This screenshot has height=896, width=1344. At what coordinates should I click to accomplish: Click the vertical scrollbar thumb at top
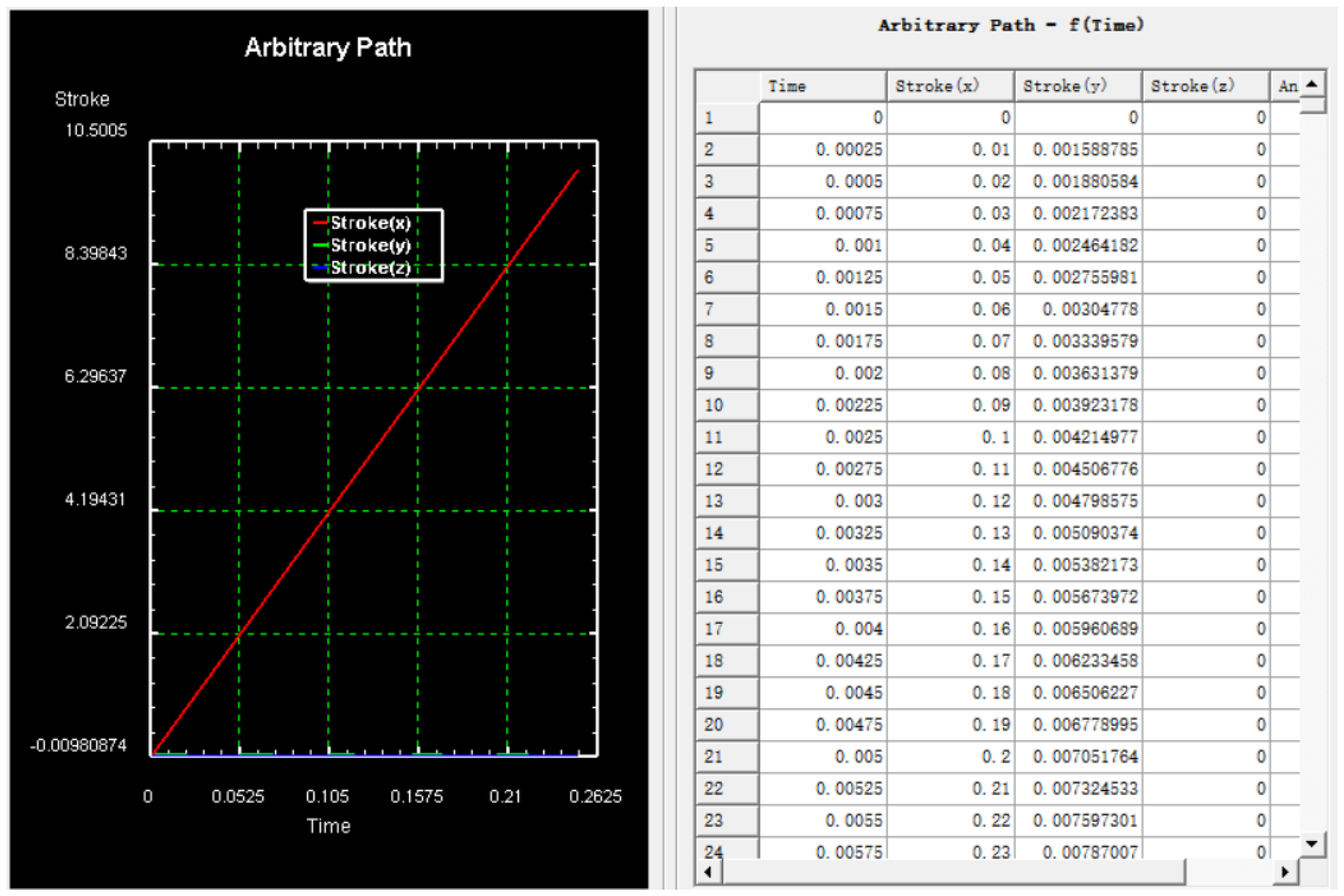pos(1313,105)
